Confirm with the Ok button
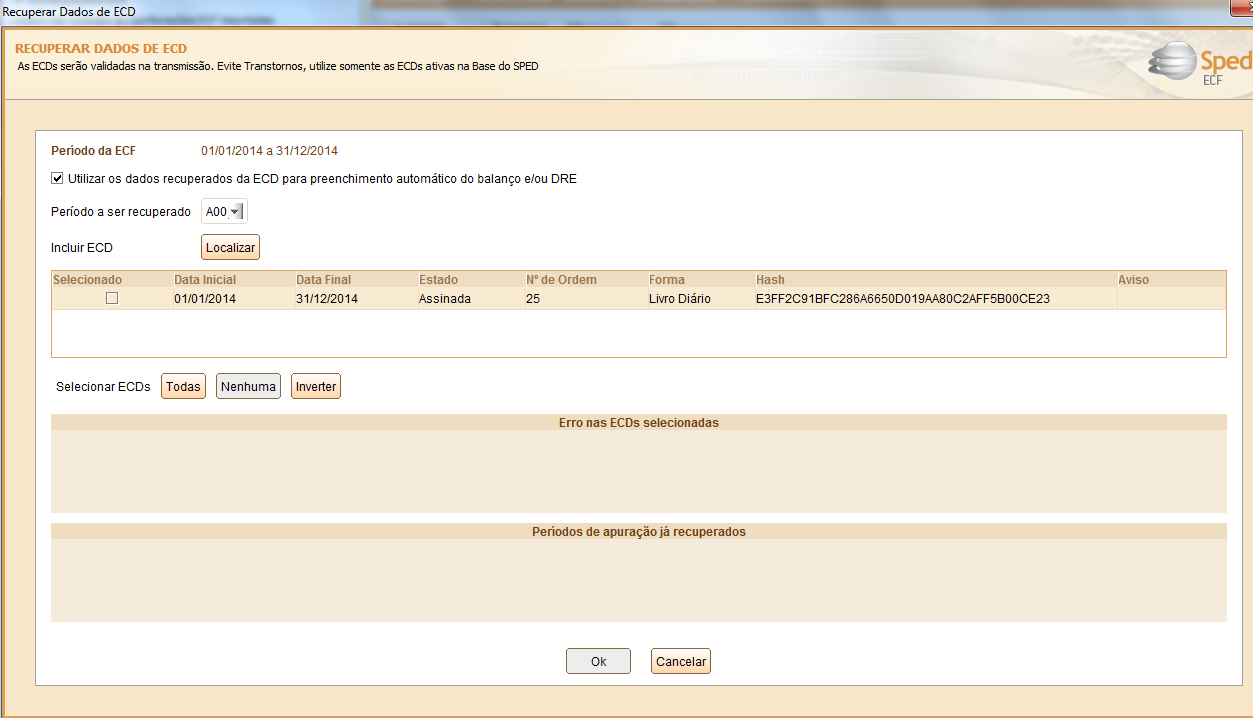This screenshot has height=718, width=1253. tap(598, 661)
